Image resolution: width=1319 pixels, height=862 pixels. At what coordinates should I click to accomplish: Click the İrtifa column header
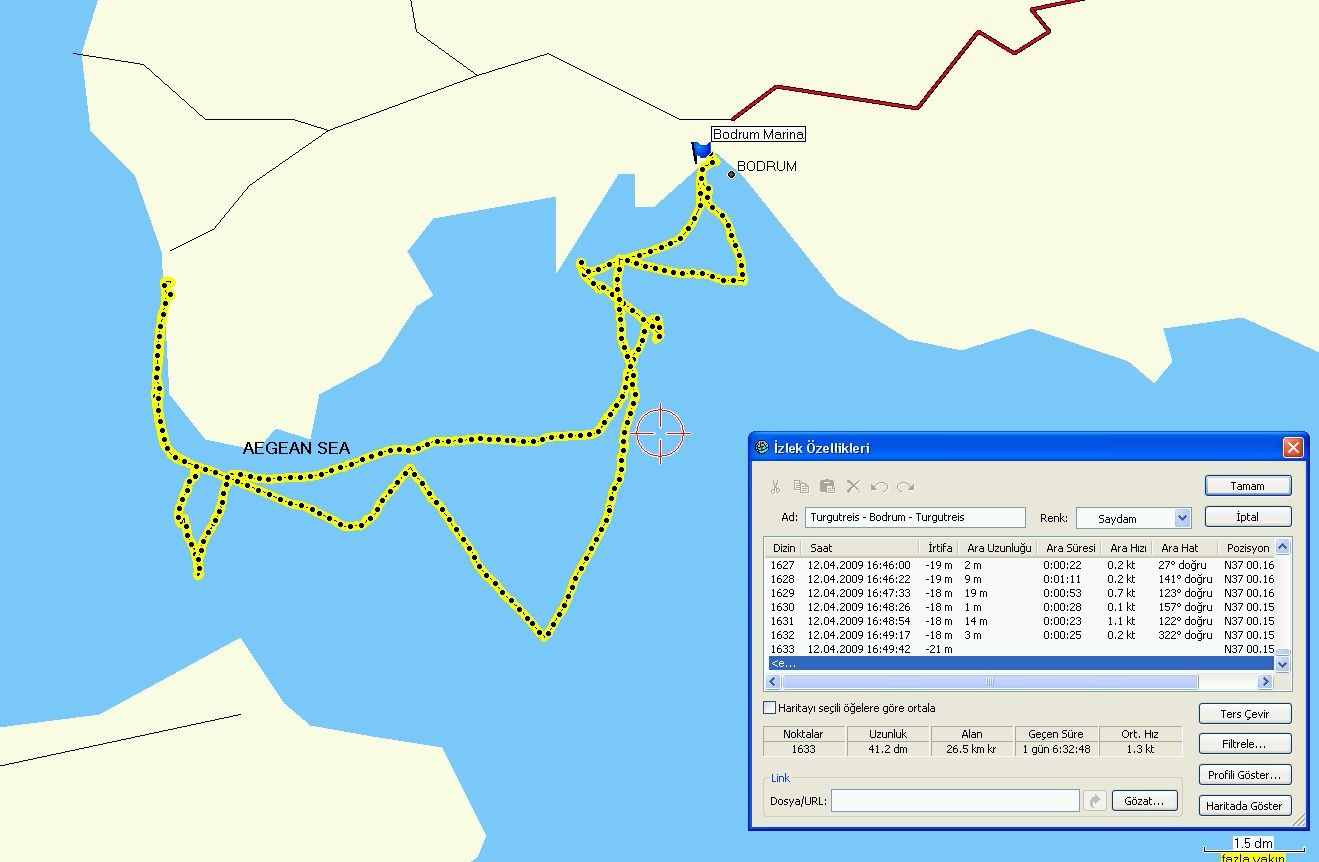940,548
